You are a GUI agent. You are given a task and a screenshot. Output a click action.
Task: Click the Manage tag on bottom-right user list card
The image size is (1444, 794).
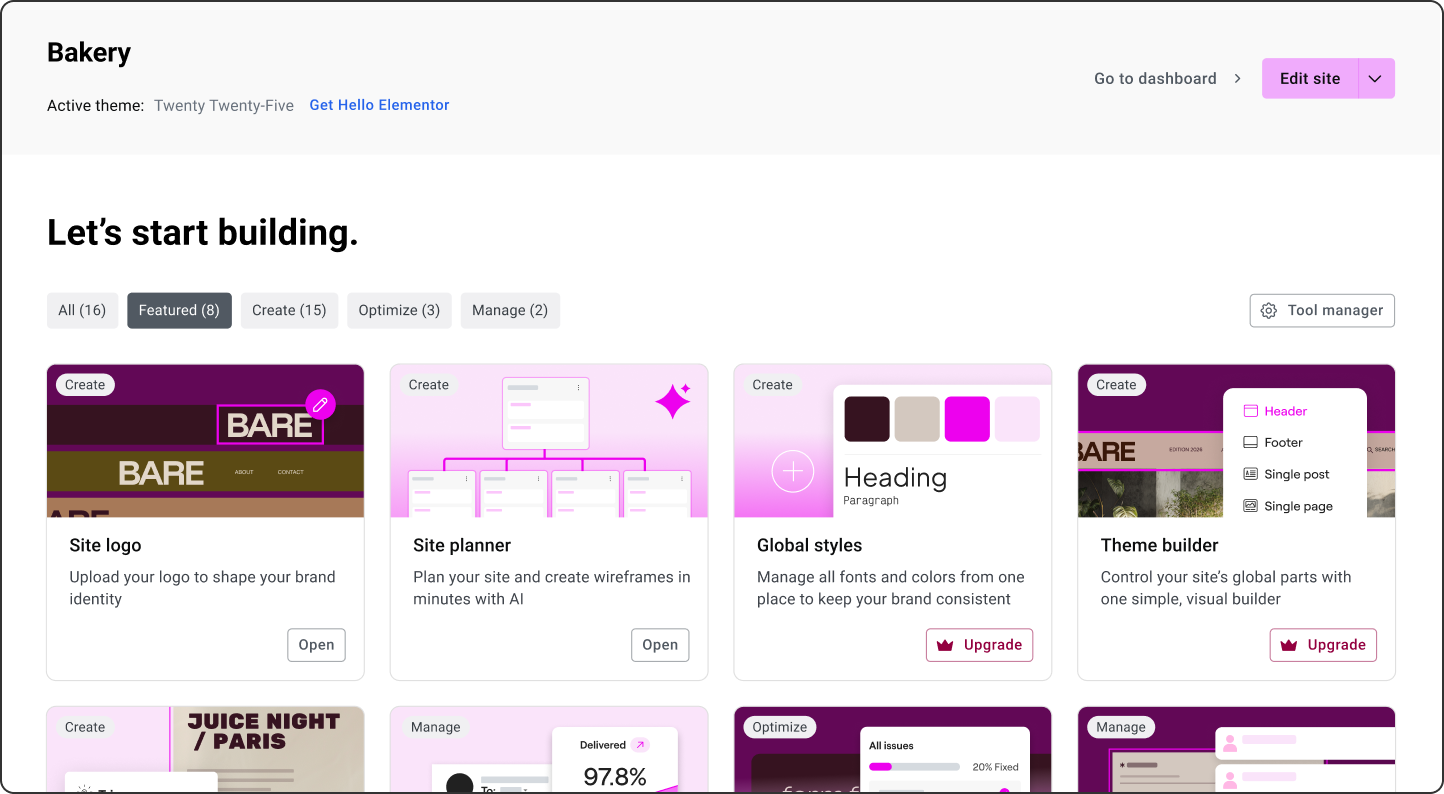(x=1121, y=727)
